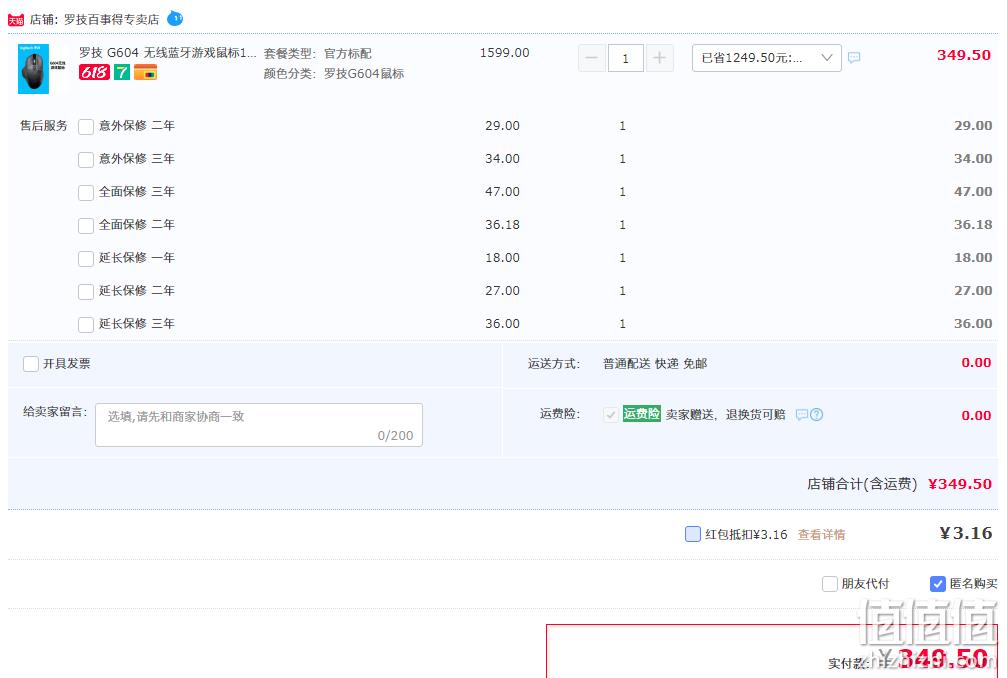Increase quantity with the plus button

[x=659, y=58]
